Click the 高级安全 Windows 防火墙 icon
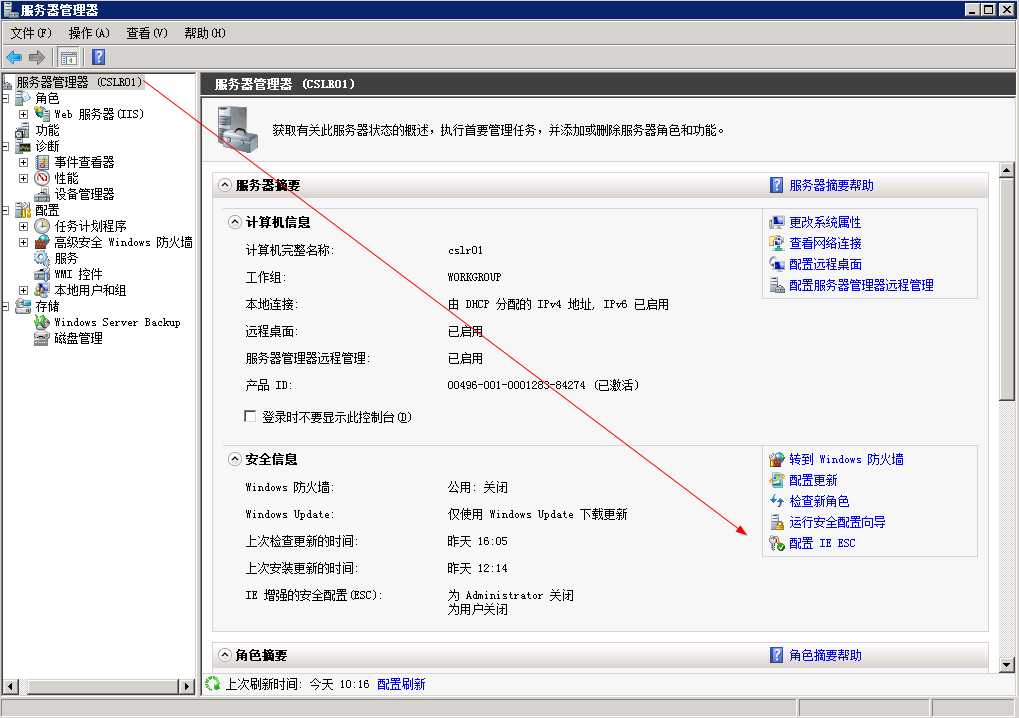1019x718 pixels. pyautogui.click(x=42, y=242)
